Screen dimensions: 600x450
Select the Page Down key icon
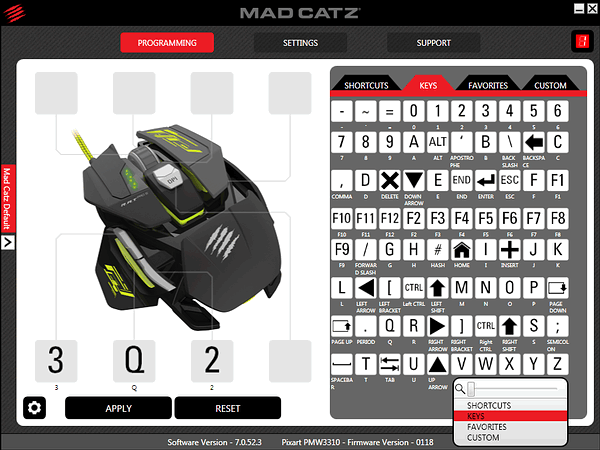(558, 288)
